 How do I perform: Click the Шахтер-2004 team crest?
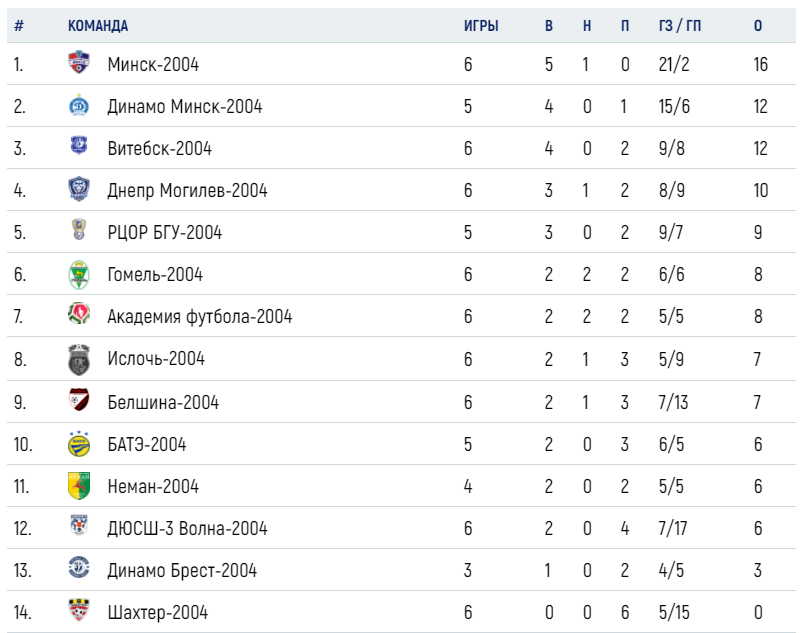[79, 610]
